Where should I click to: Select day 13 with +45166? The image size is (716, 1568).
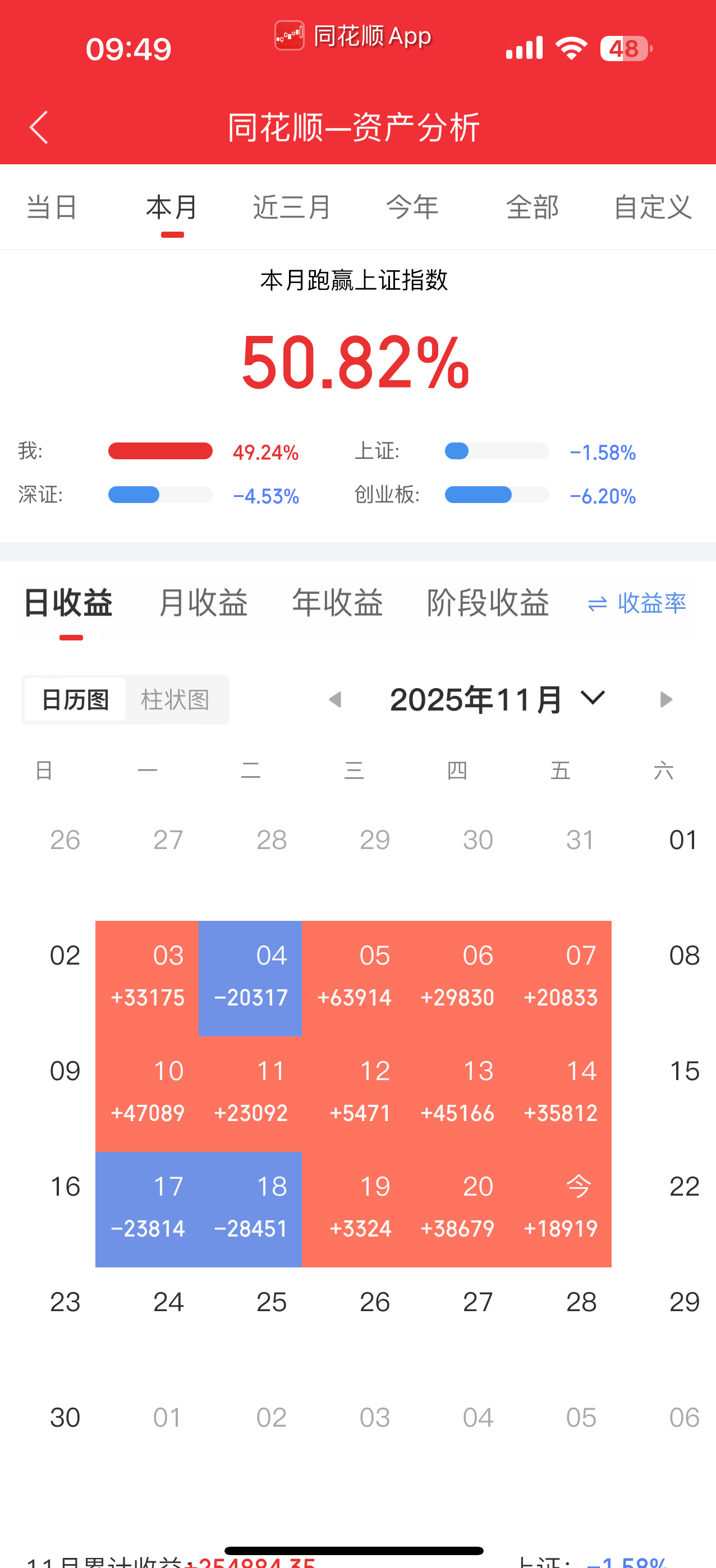457,1094
